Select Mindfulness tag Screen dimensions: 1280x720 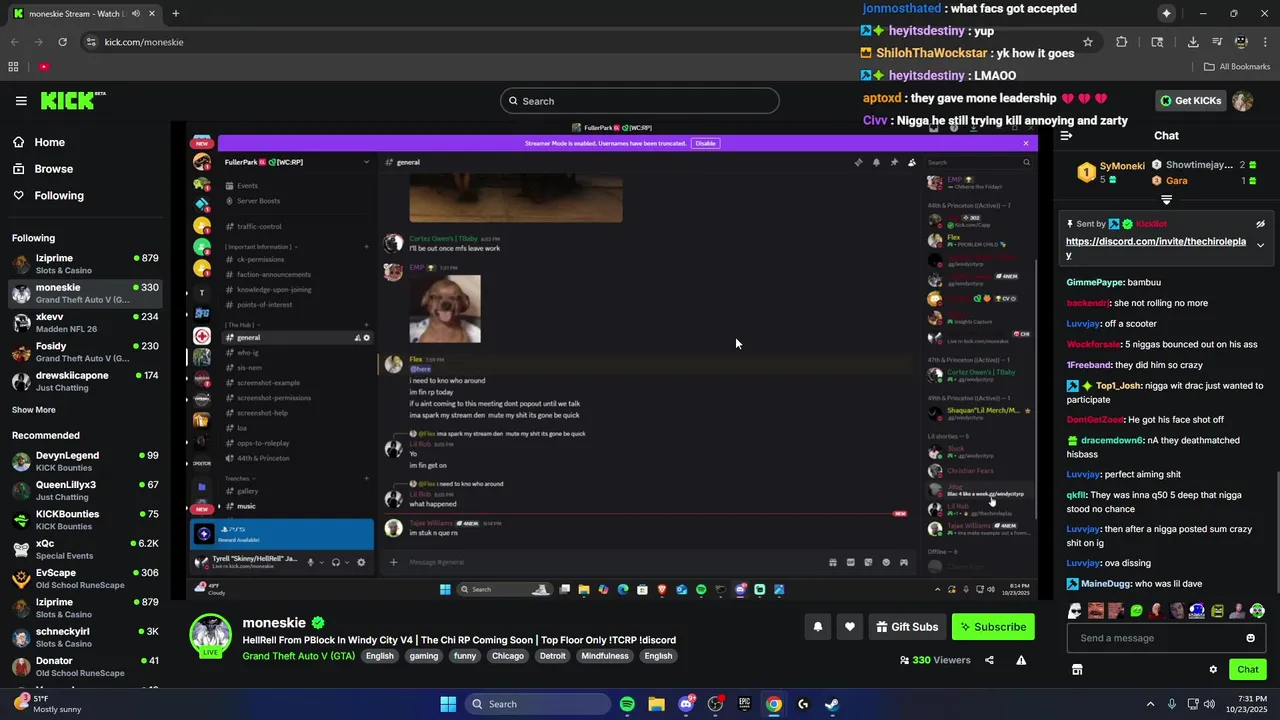605,656
